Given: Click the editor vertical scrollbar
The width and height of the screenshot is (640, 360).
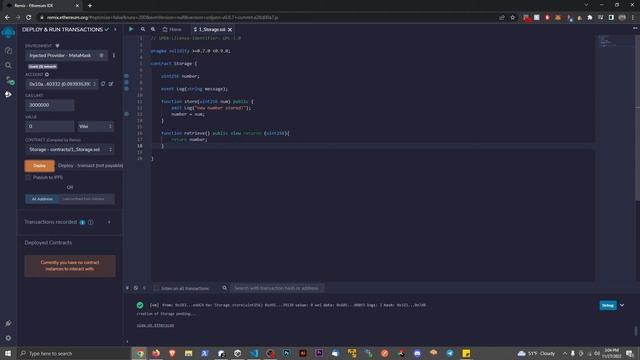Looking at the screenshot, I should coord(637,118).
